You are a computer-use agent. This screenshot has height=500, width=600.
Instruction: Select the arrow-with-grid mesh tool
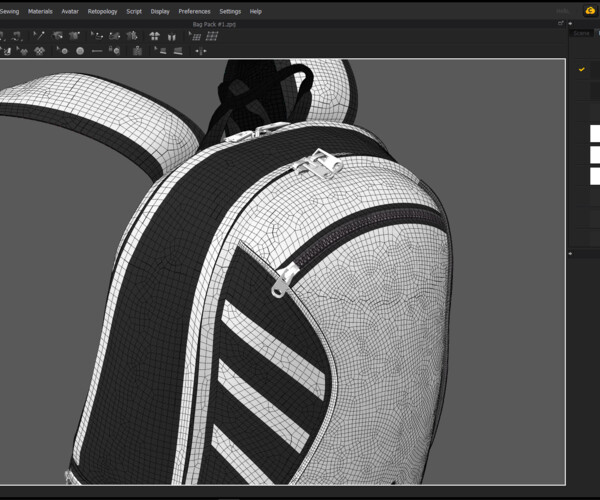tap(195, 36)
